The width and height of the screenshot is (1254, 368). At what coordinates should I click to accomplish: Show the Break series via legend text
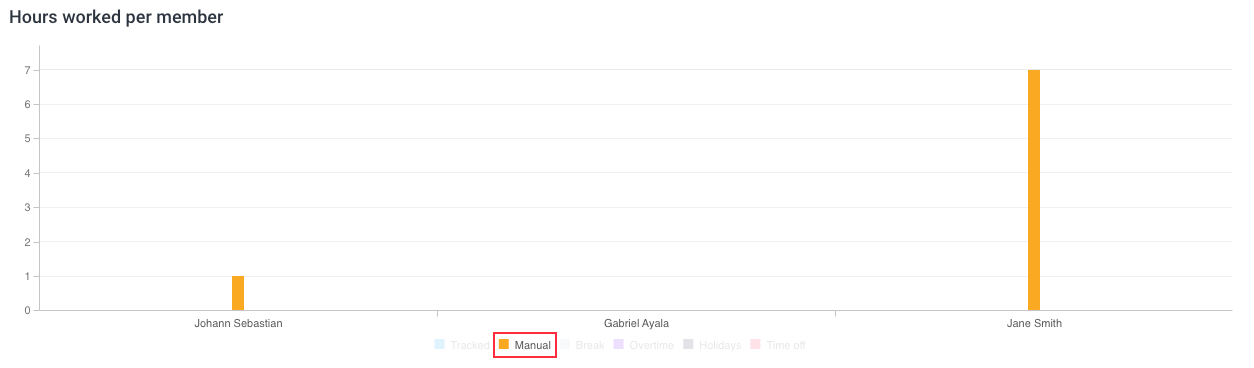pos(590,346)
